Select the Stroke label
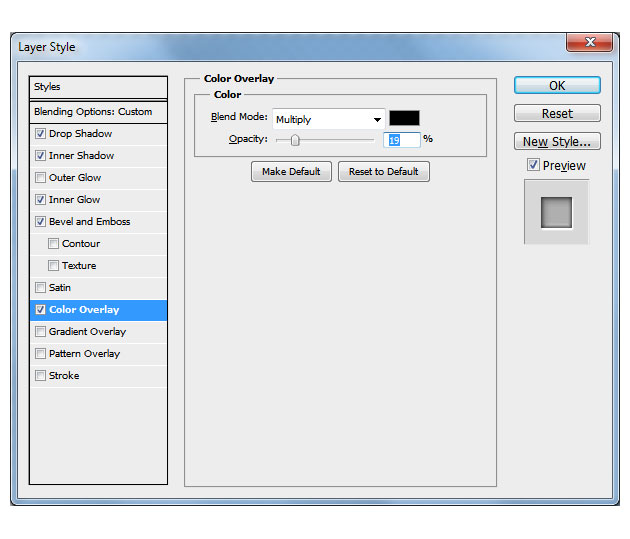 tap(64, 376)
